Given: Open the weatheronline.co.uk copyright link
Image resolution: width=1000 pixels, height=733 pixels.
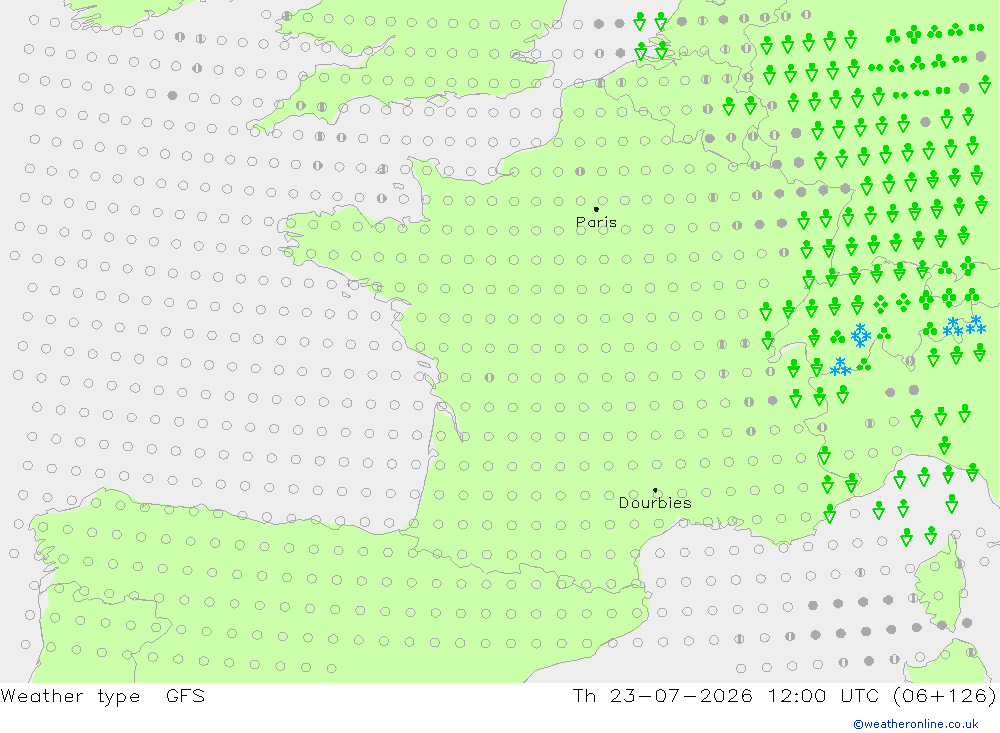Looking at the screenshot, I should 915,724.
